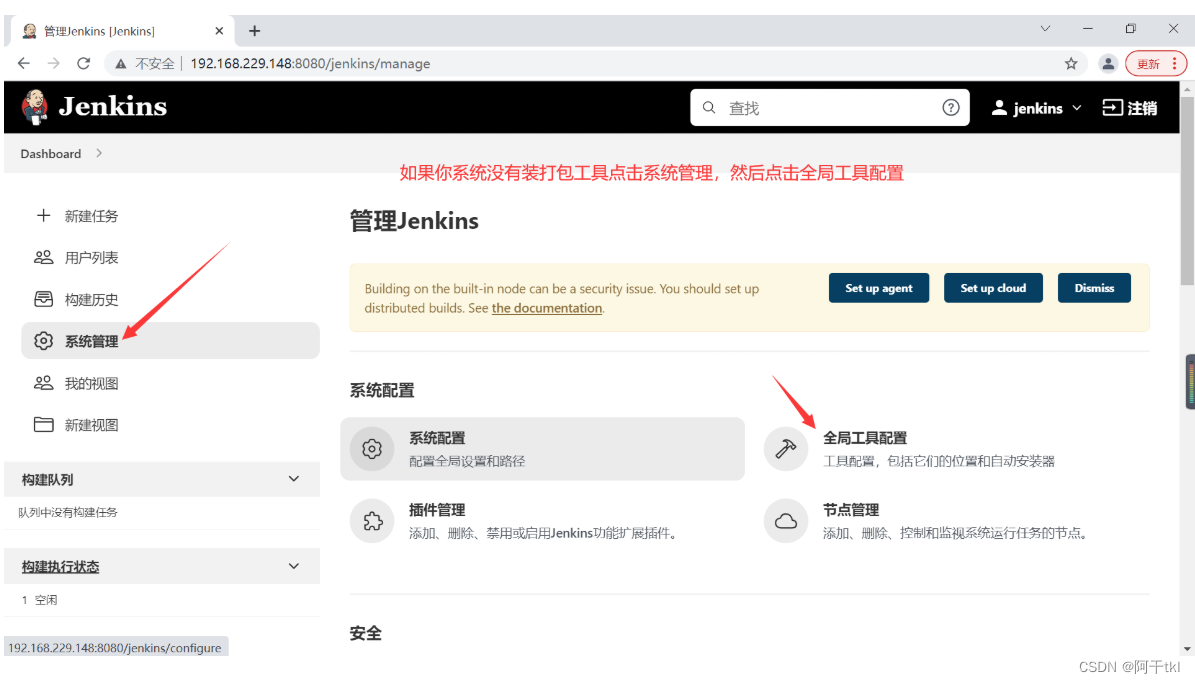
Task: Open 用户列表 sidebar item
Action: tap(91, 258)
